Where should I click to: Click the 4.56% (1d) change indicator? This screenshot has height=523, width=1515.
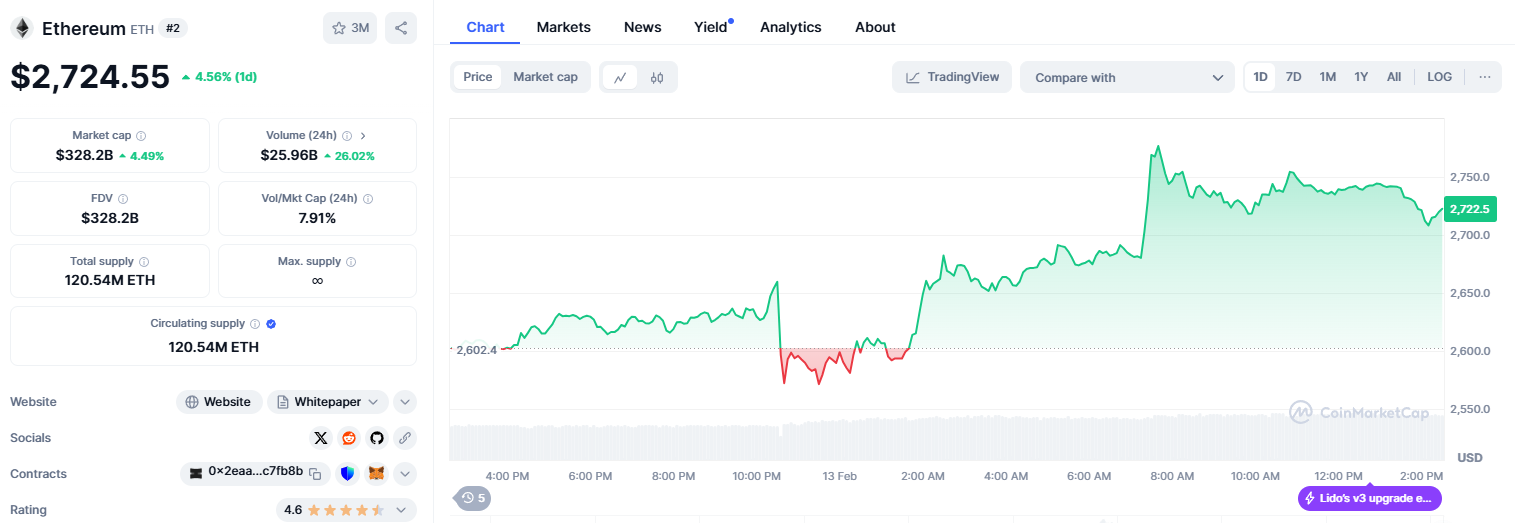(219, 77)
